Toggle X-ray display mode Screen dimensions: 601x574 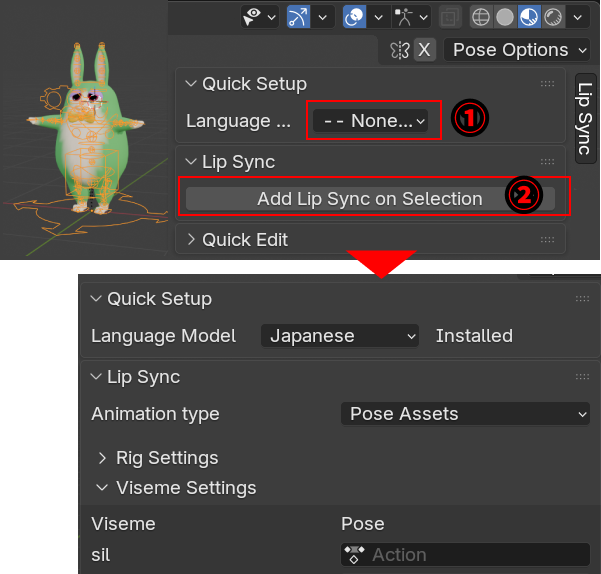click(x=450, y=16)
